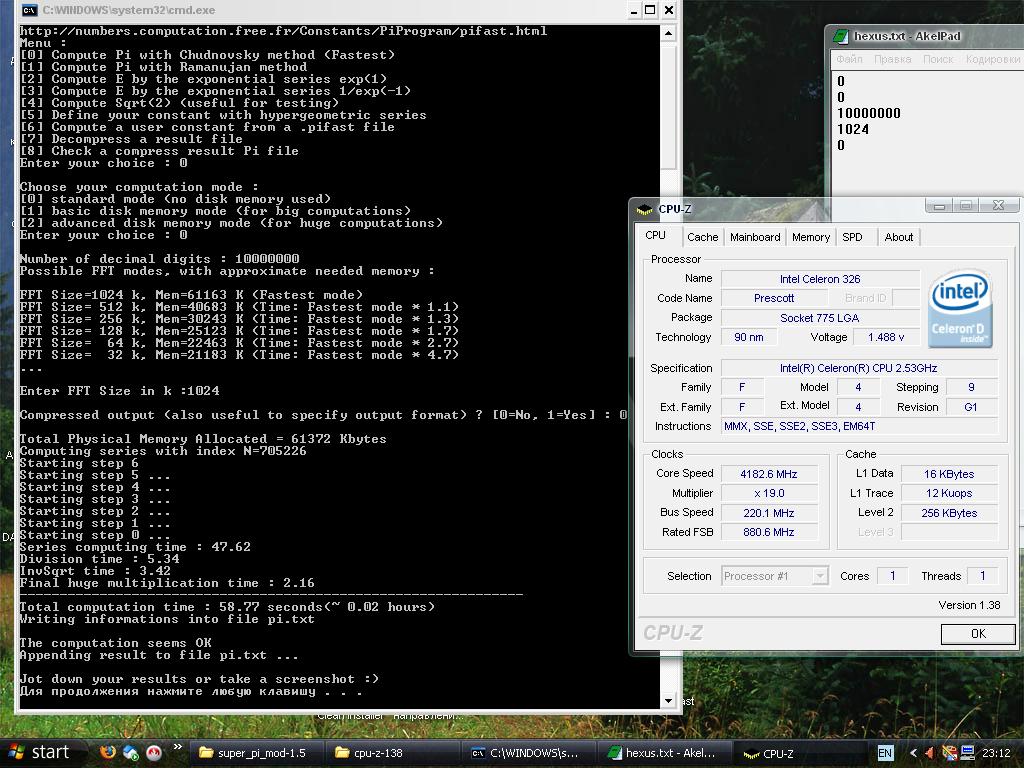This screenshot has height=768, width=1024.
Task: Click the cmd.exe title bar icon
Action: [x=29, y=10]
